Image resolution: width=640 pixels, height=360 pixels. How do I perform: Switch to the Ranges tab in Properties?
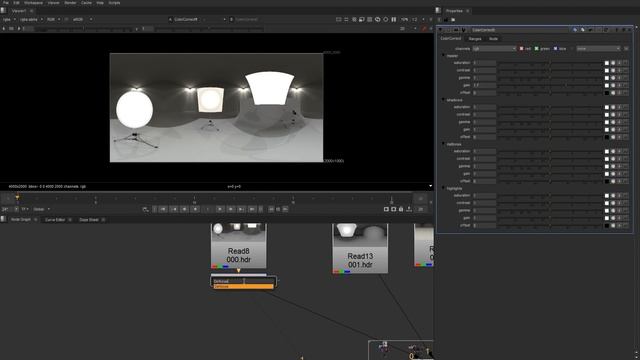click(475, 39)
